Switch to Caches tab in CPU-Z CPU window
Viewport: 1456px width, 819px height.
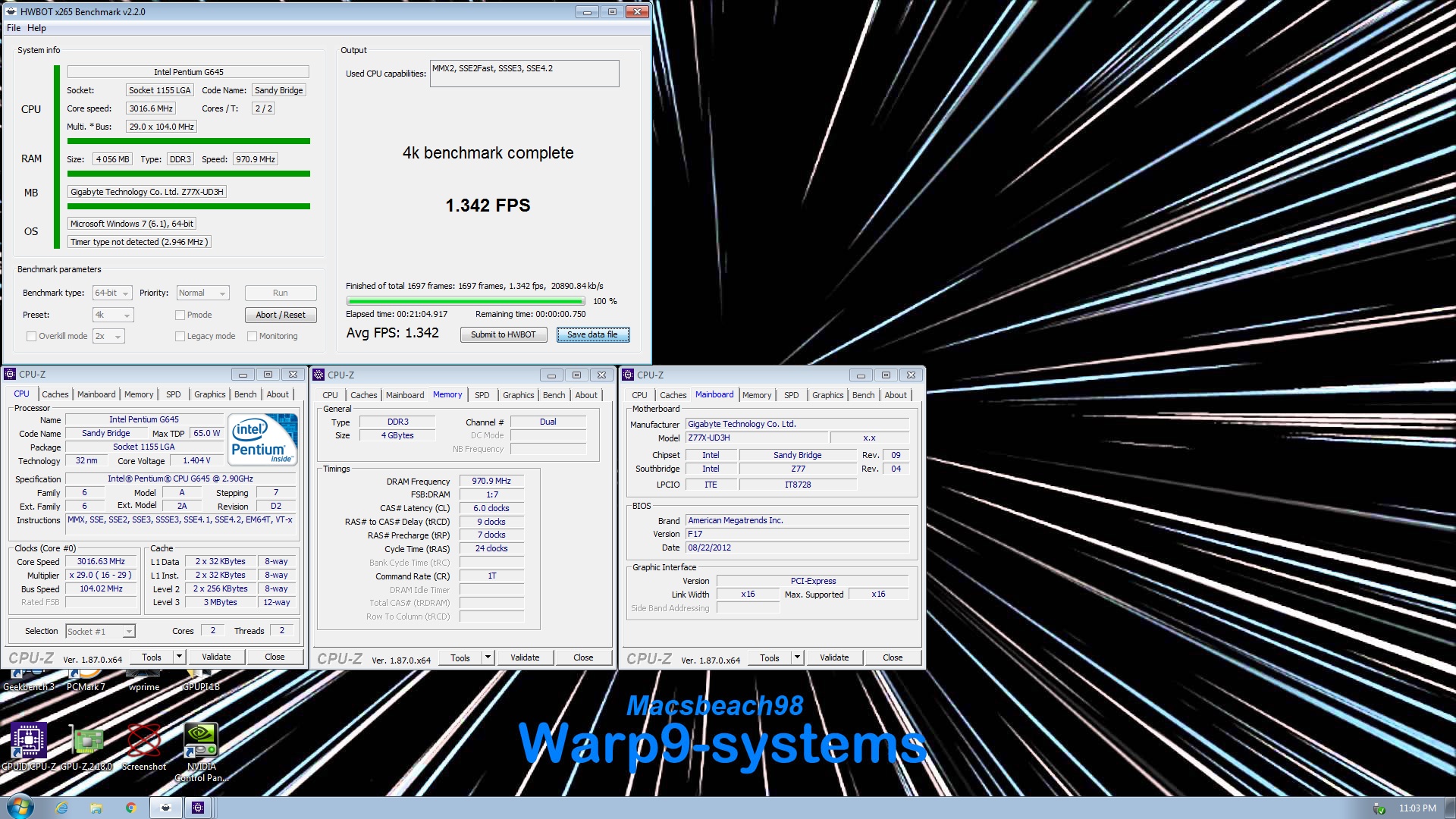tap(55, 394)
